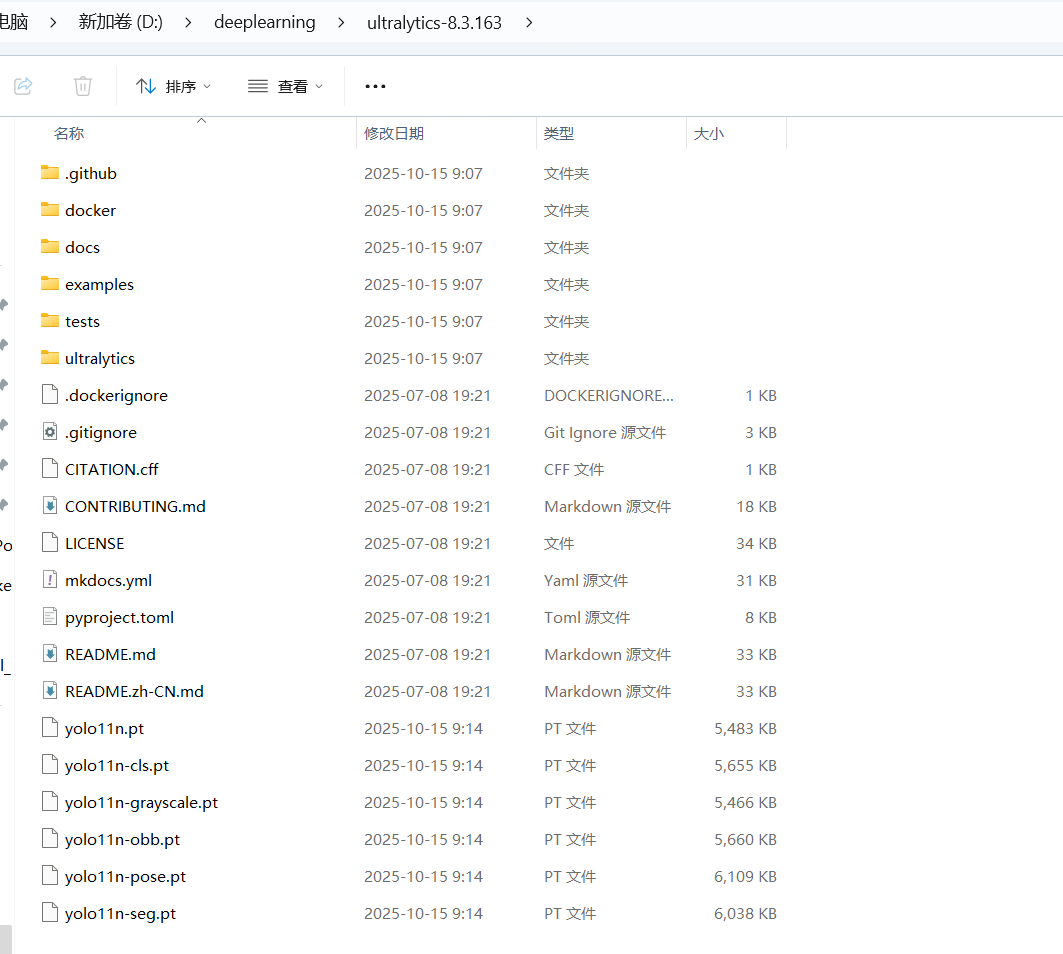
Task: Select the file name README.zh-CN.md
Action: pyautogui.click(x=134, y=692)
